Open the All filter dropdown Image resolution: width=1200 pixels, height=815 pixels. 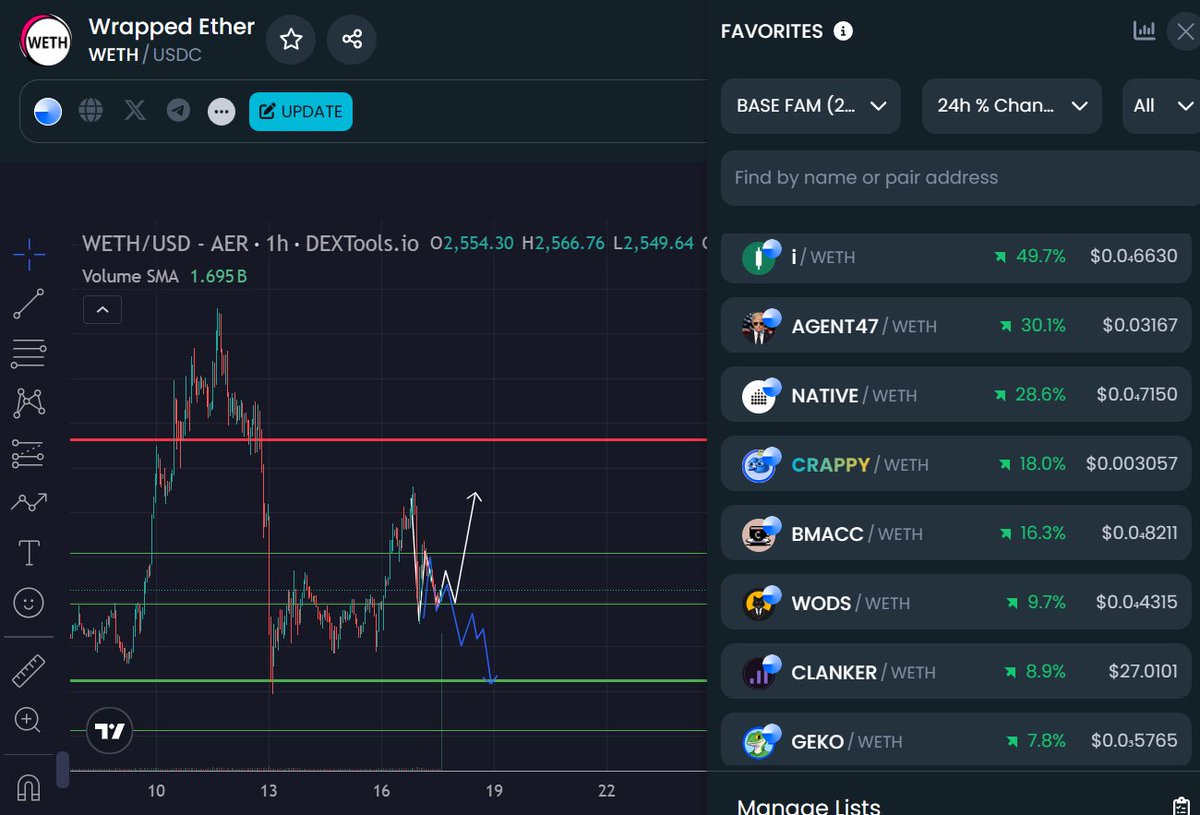(1161, 106)
